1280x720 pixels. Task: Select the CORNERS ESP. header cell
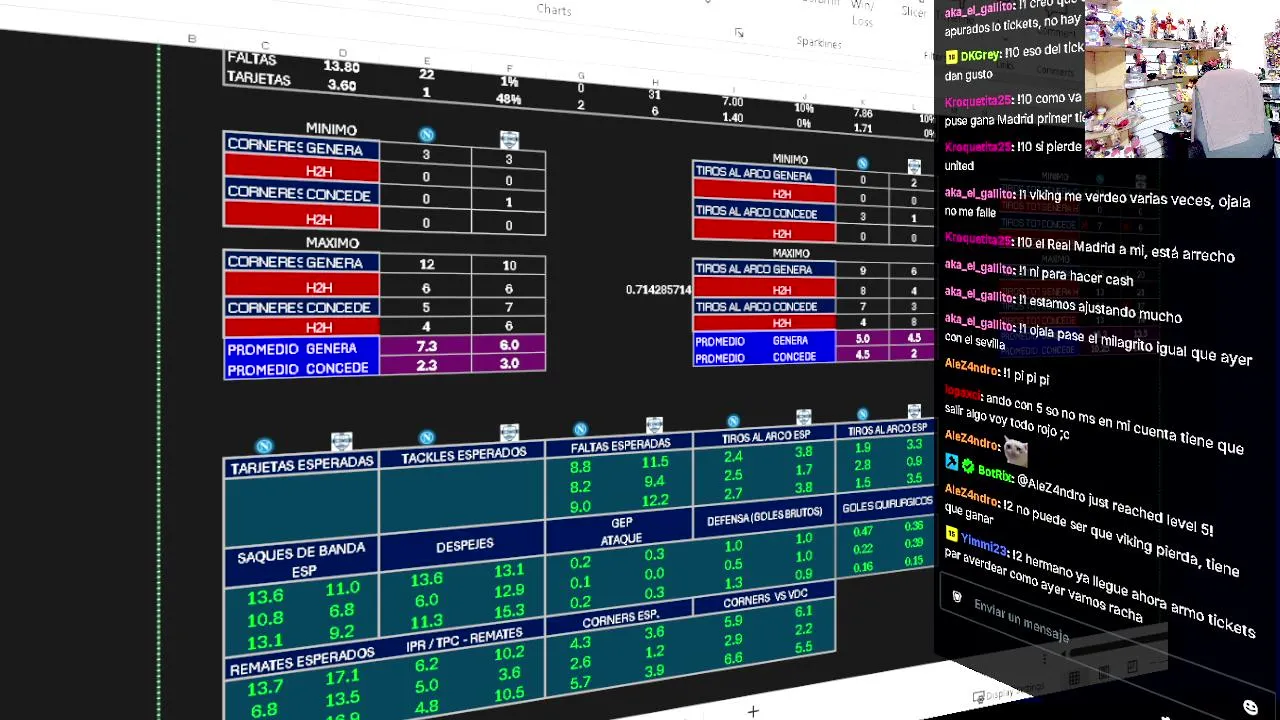[x=621, y=619]
